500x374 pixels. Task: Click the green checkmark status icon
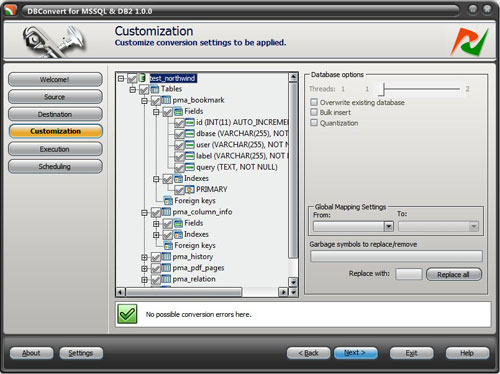point(127,314)
